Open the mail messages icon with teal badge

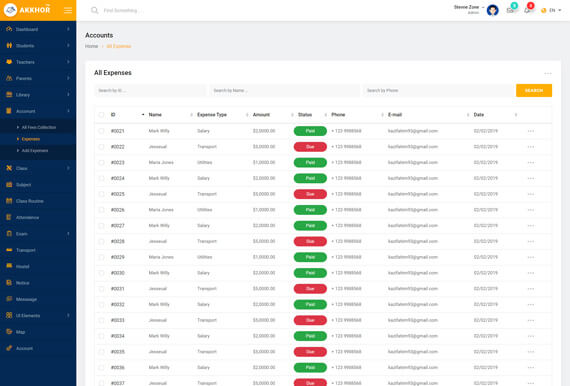point(510,10)
